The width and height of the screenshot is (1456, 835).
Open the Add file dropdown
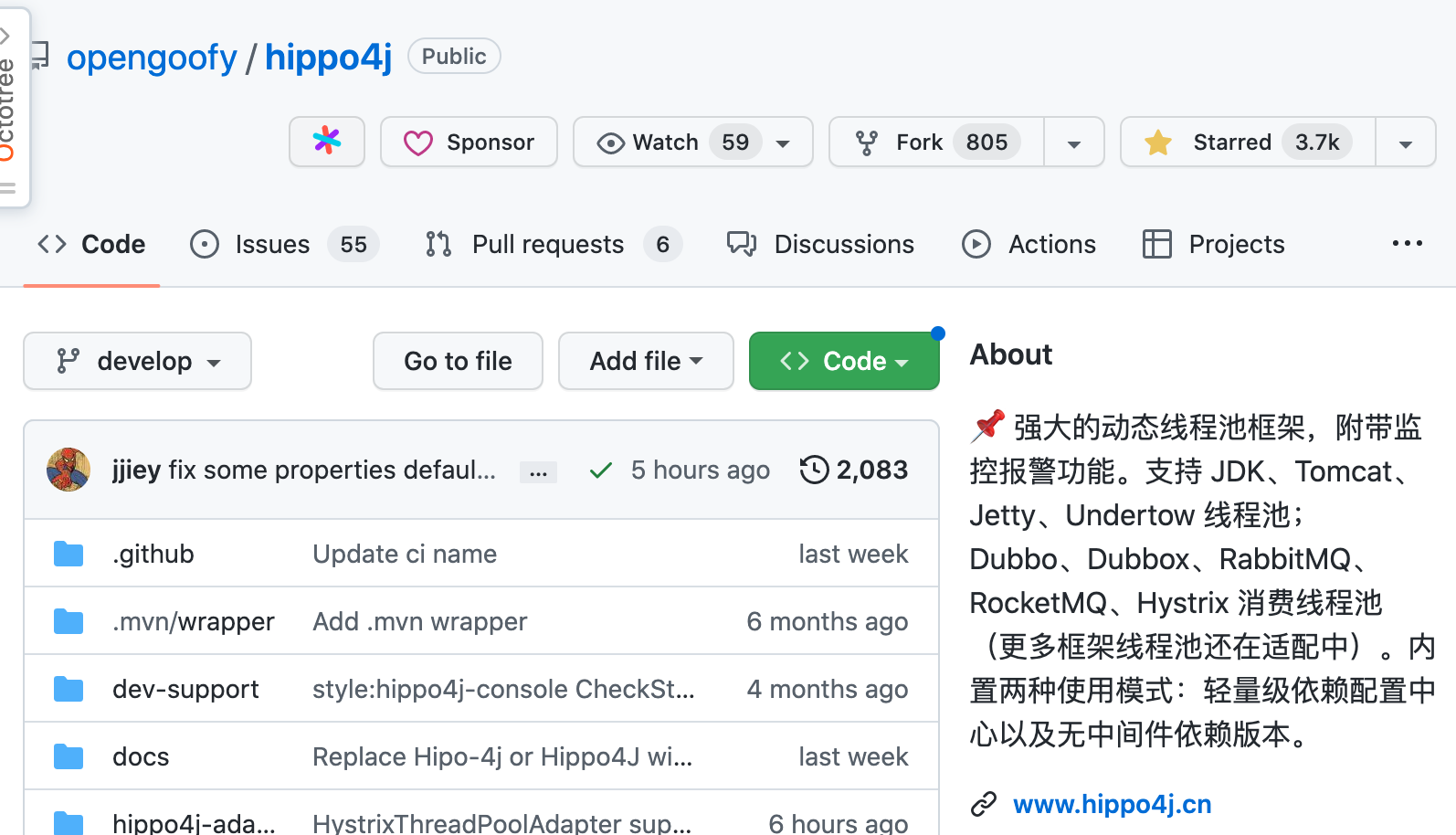pyautogui.click(x=646, y=361)
